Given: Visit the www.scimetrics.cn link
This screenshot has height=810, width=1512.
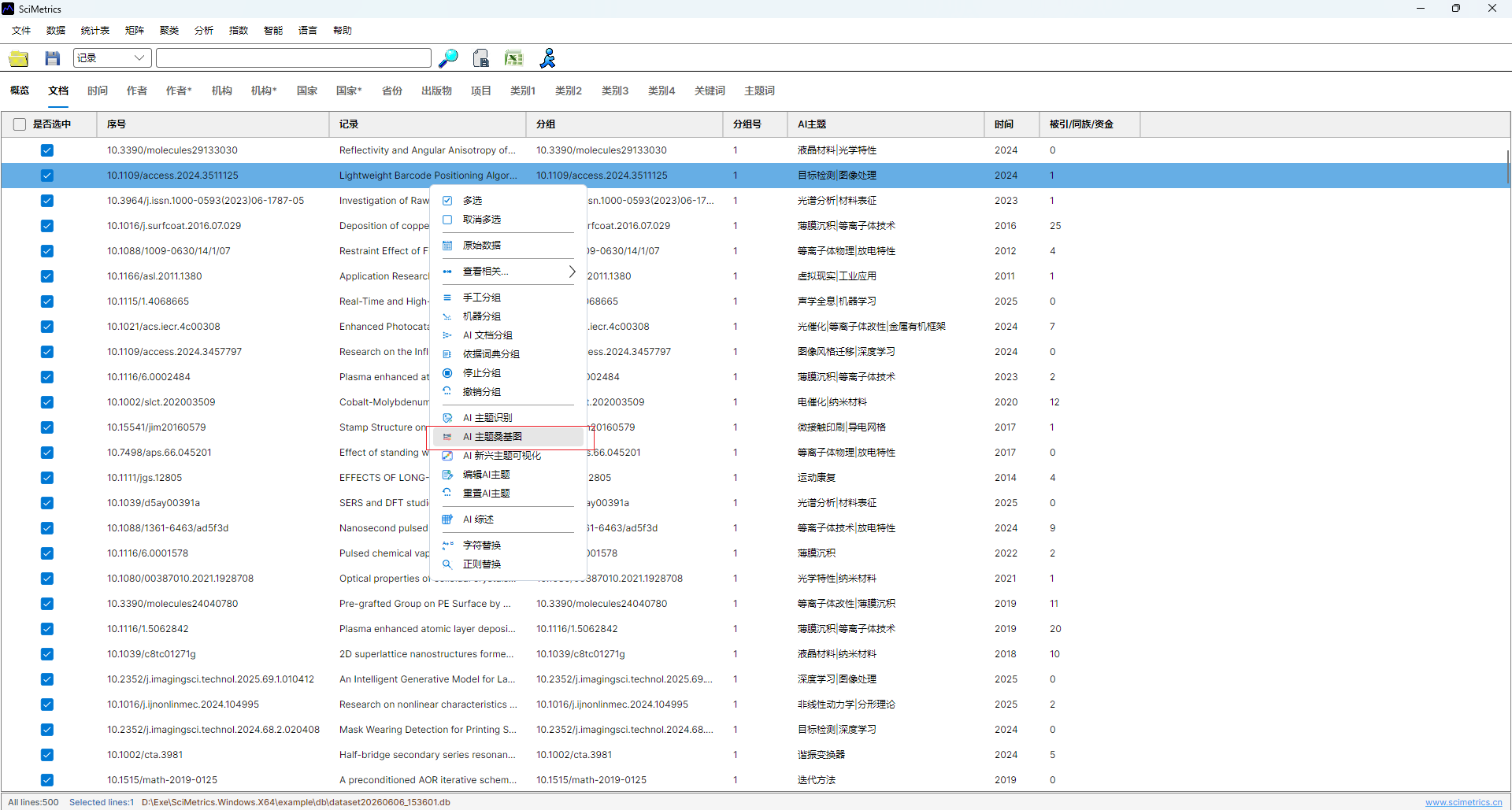Looking at the screenshot, I should tap(1463, 802).
